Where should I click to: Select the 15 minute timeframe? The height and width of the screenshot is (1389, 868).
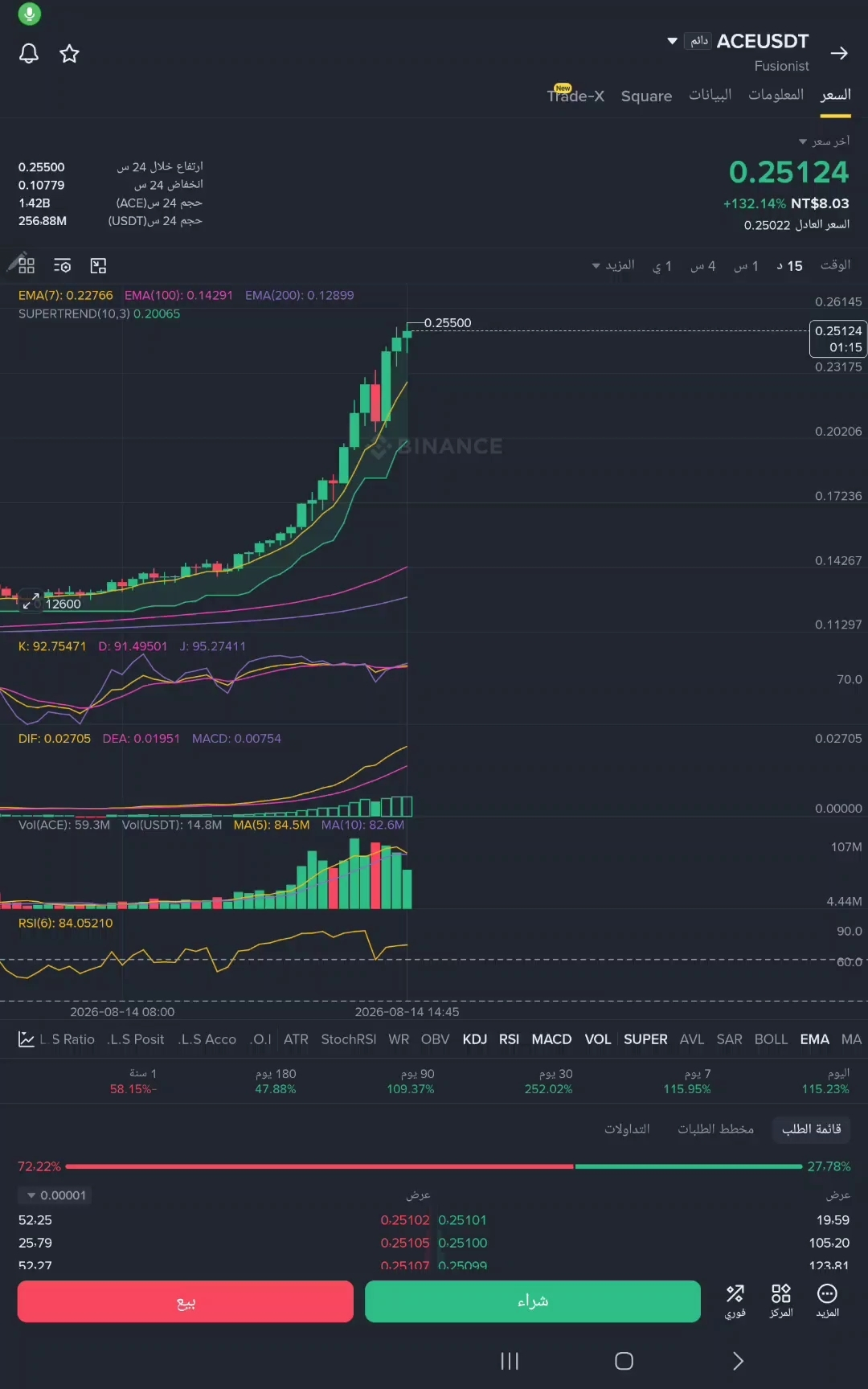[789, 266]
